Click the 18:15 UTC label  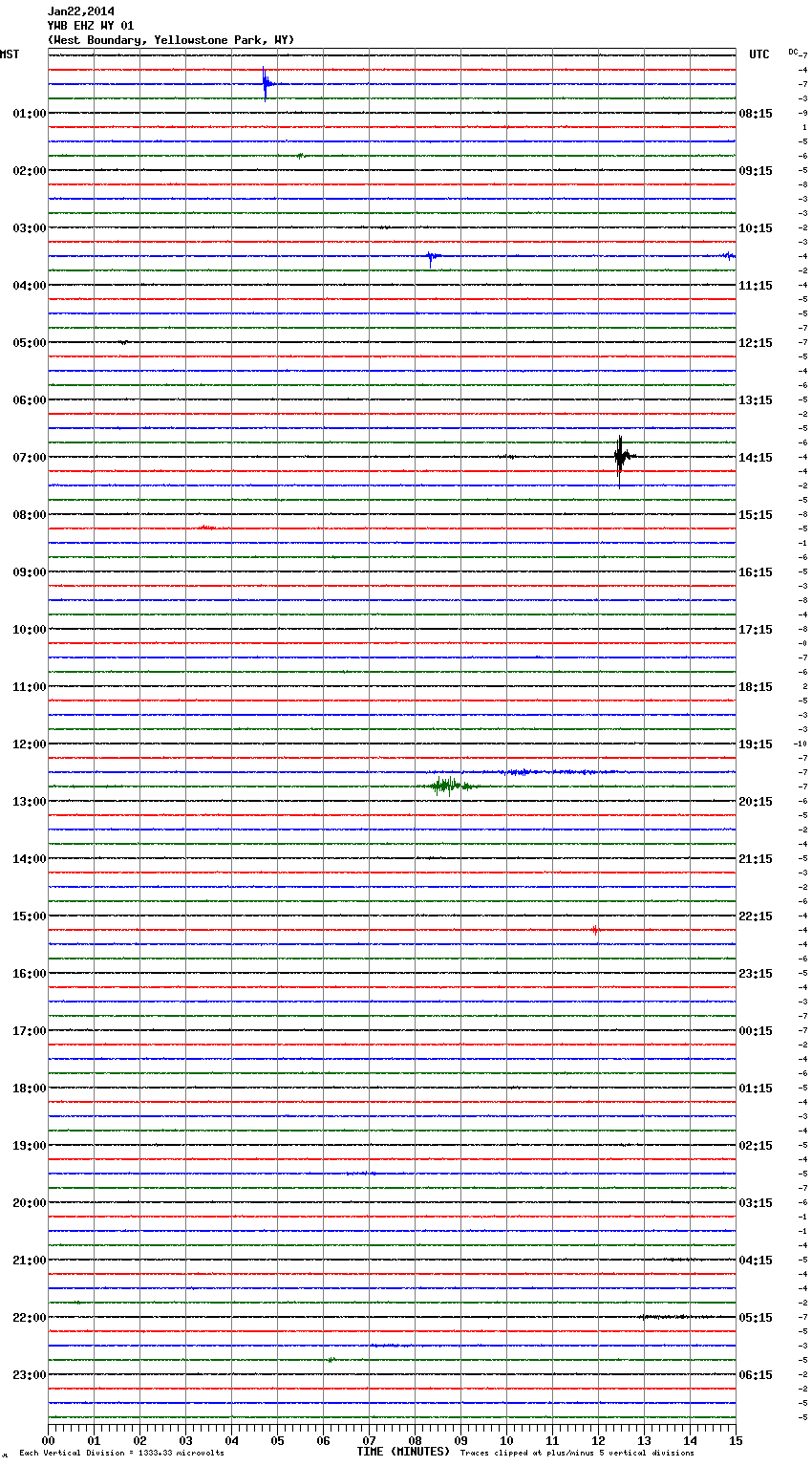click(756, 687)
